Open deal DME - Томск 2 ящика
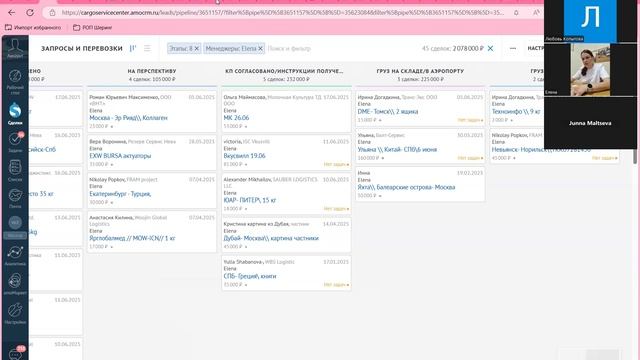640x360 pixels. 388,111
